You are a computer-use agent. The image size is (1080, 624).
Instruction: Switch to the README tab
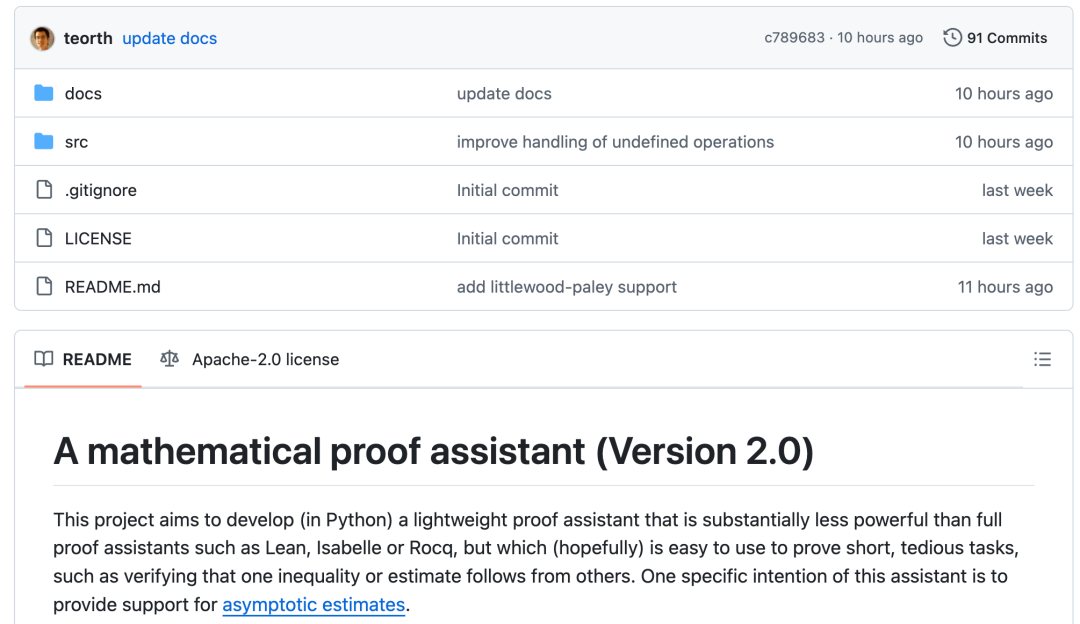coord(84,359)
